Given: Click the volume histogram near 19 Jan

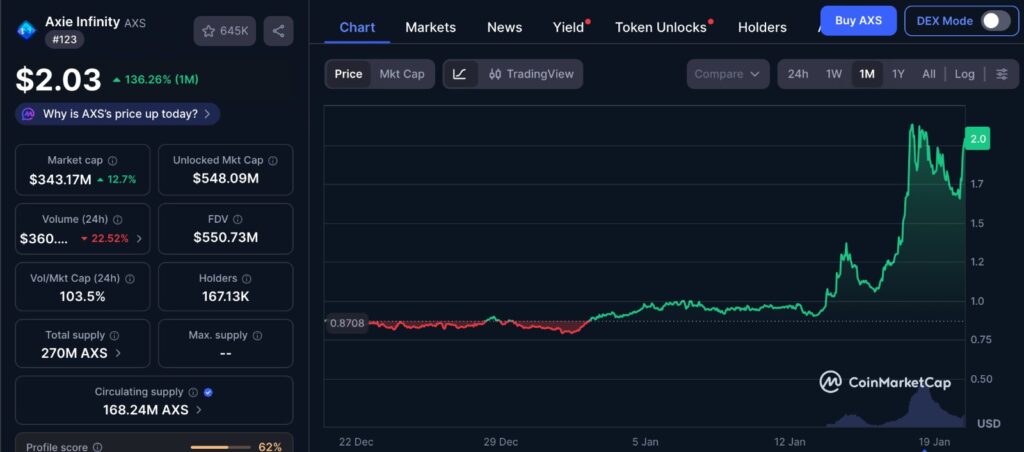Looking at the screenshot, I should tap(921, 405).
